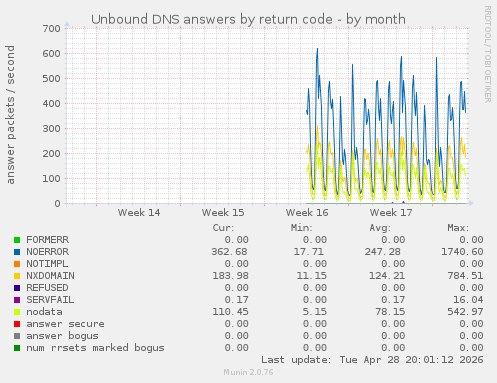Click the Max: column header
The height and width of the screenshot is (383, 497).
point(458,228)
